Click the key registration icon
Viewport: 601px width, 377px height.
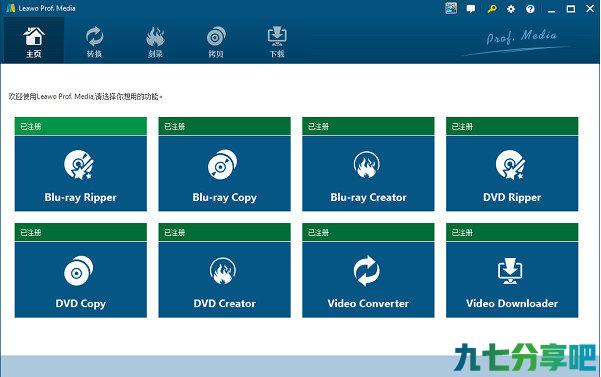pyautogui.click(x=492, y=9)
